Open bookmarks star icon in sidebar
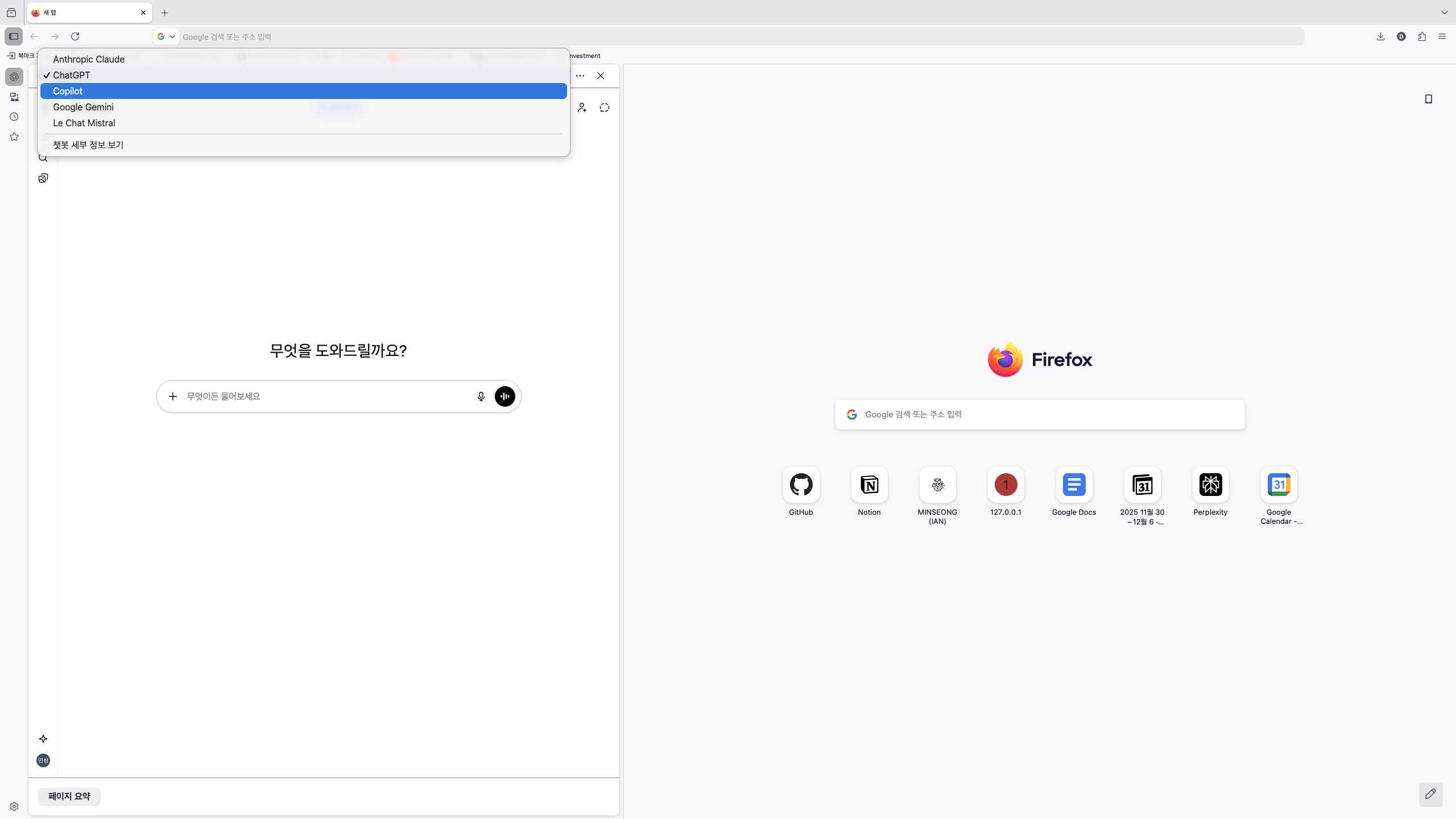 pyautogui.click(x=14, y=136)
